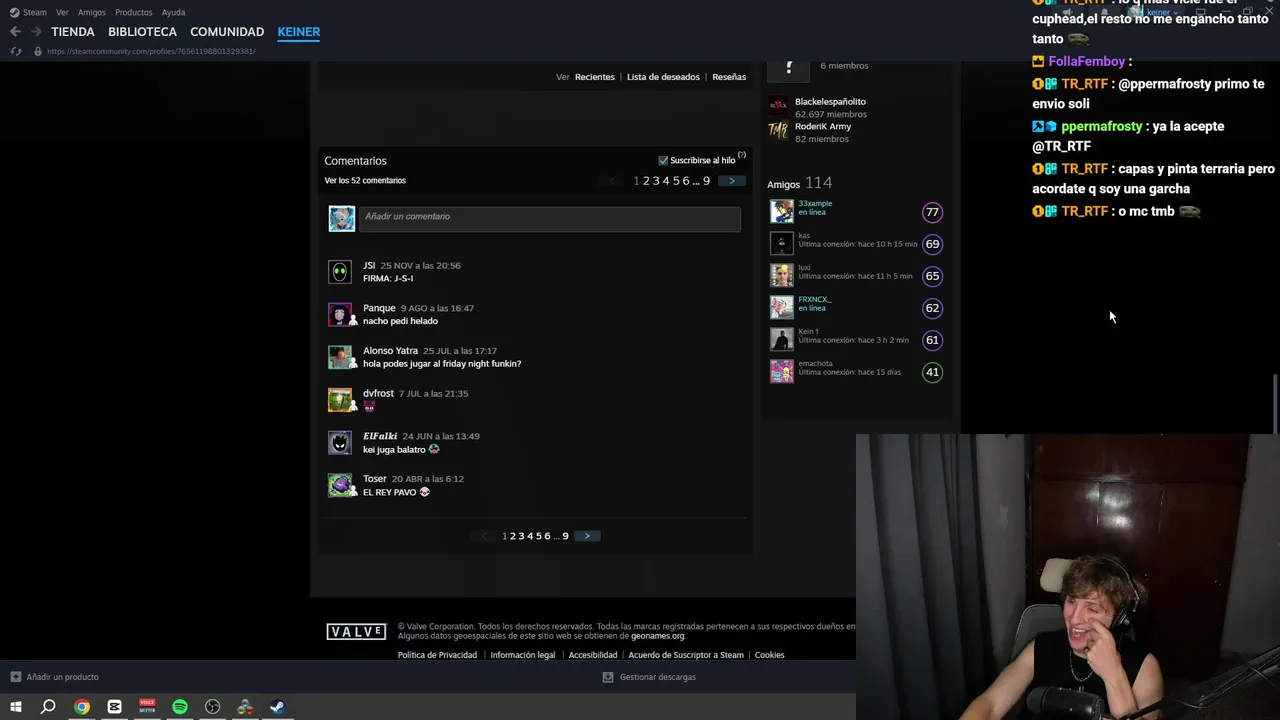Open the Lista de deseados link

[x=663, y=77]
